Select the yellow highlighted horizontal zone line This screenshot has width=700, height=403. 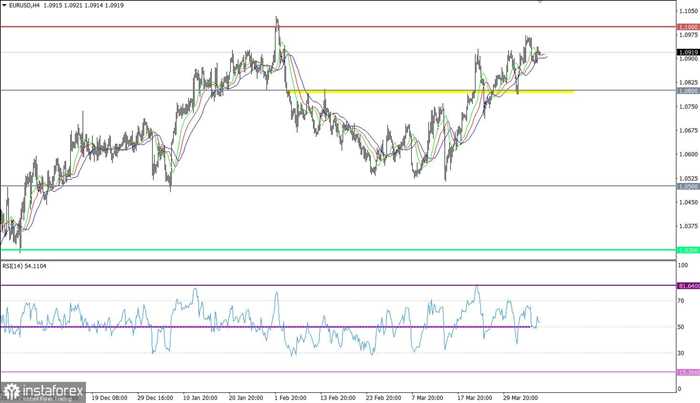pos(431,92)
